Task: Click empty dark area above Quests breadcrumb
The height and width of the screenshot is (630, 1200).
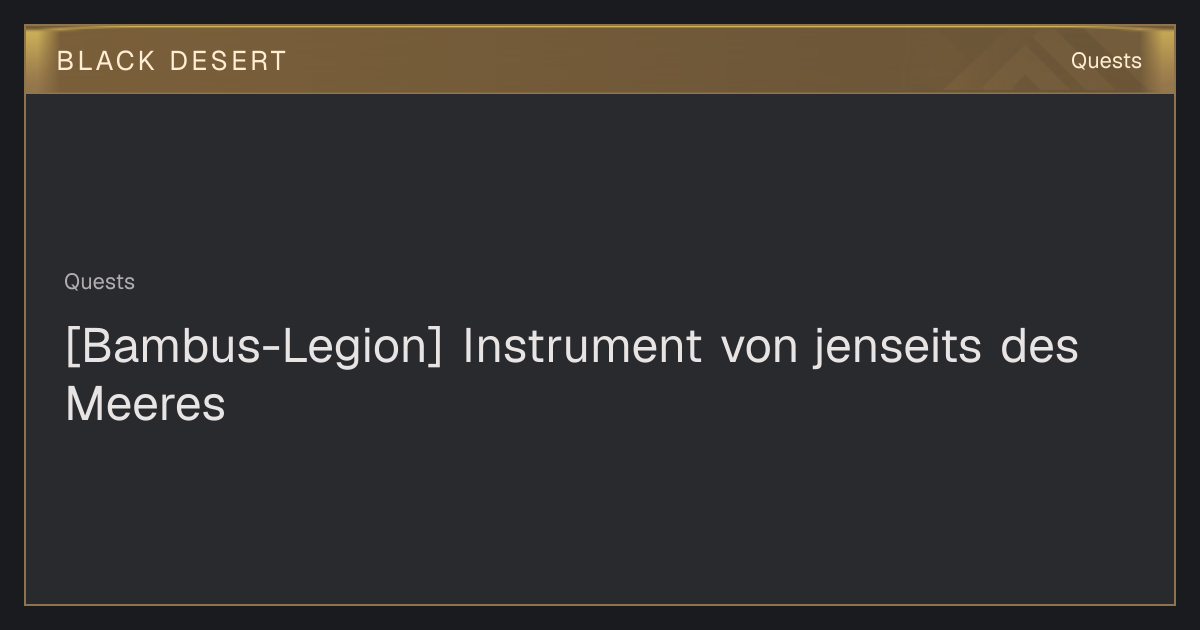Action: (x=600, y=180)
